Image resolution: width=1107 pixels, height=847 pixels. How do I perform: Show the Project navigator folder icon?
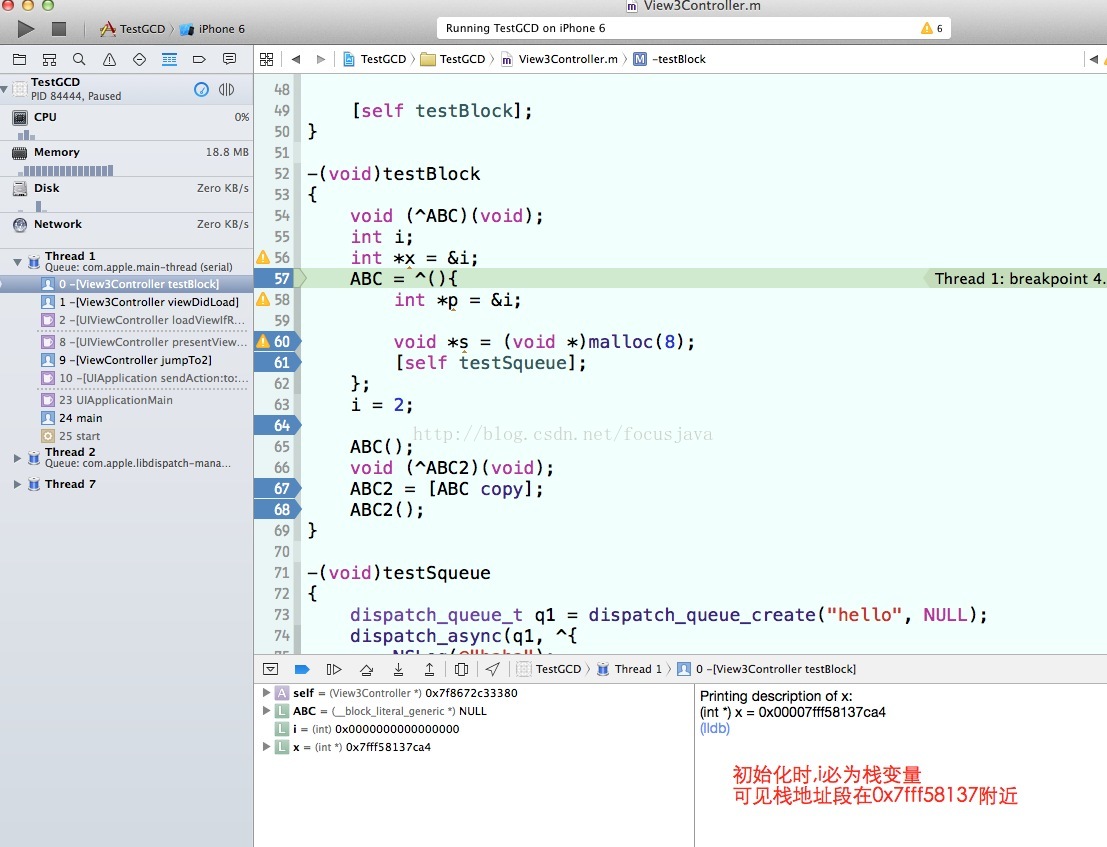(20, 59)
